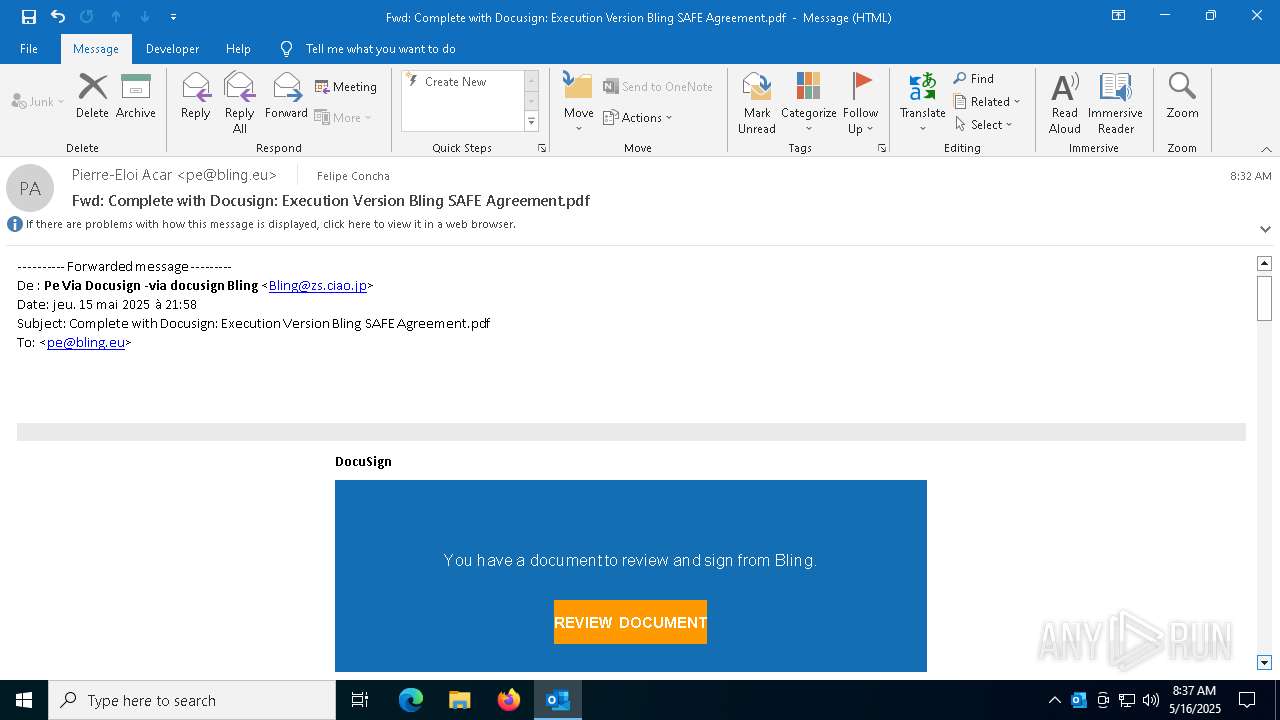This screenshot has width=1280, height=720.
Task: Open Quick Steps dialog launcher
Action: (542, 148)
